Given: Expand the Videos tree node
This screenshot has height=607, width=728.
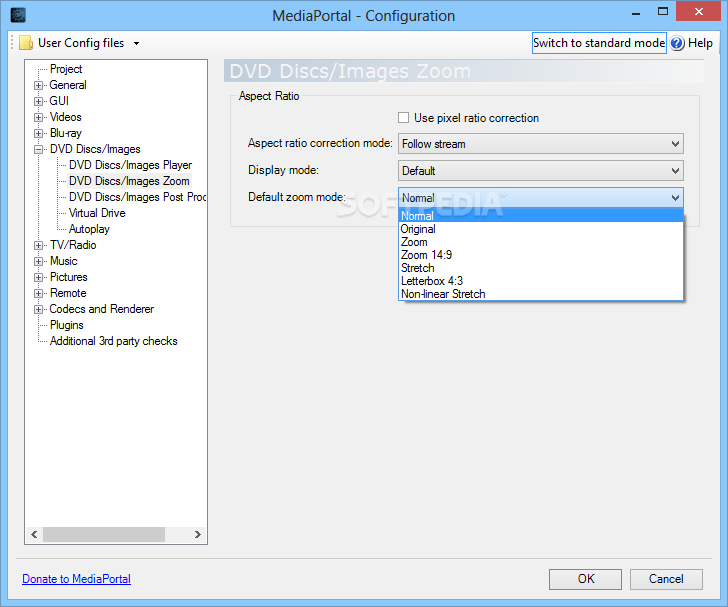Looking at the screenshot, I should 39,117.
